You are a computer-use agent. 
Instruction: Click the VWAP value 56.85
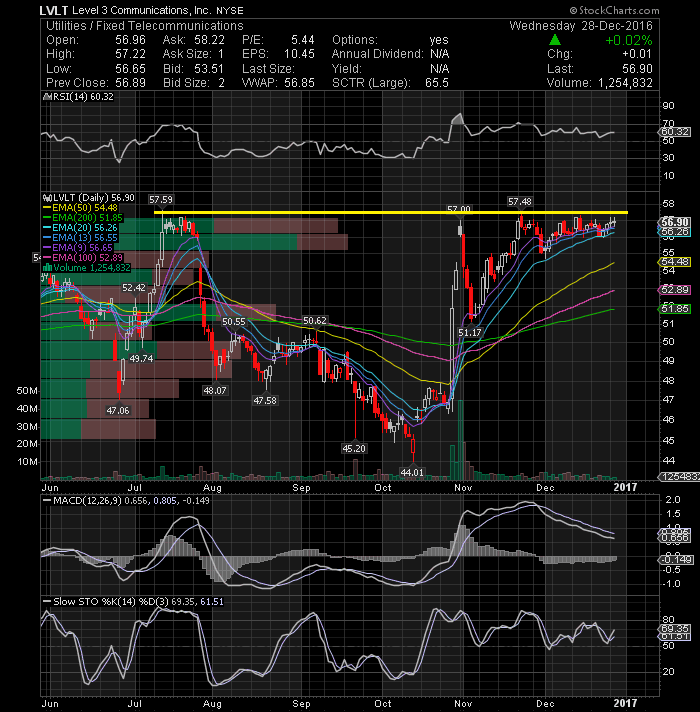(299, 83)
